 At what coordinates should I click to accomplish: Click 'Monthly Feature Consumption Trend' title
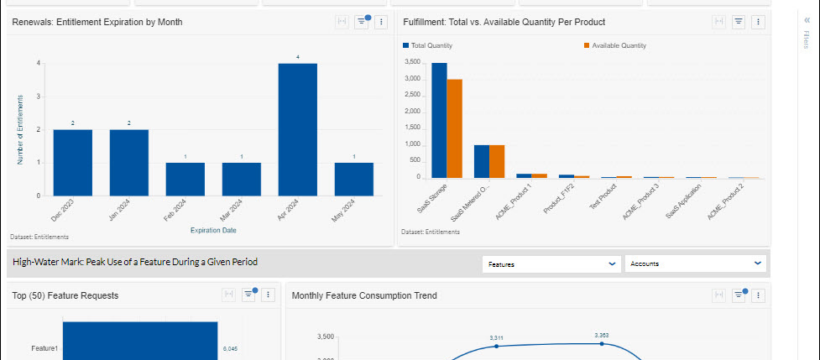coord(365,296)
